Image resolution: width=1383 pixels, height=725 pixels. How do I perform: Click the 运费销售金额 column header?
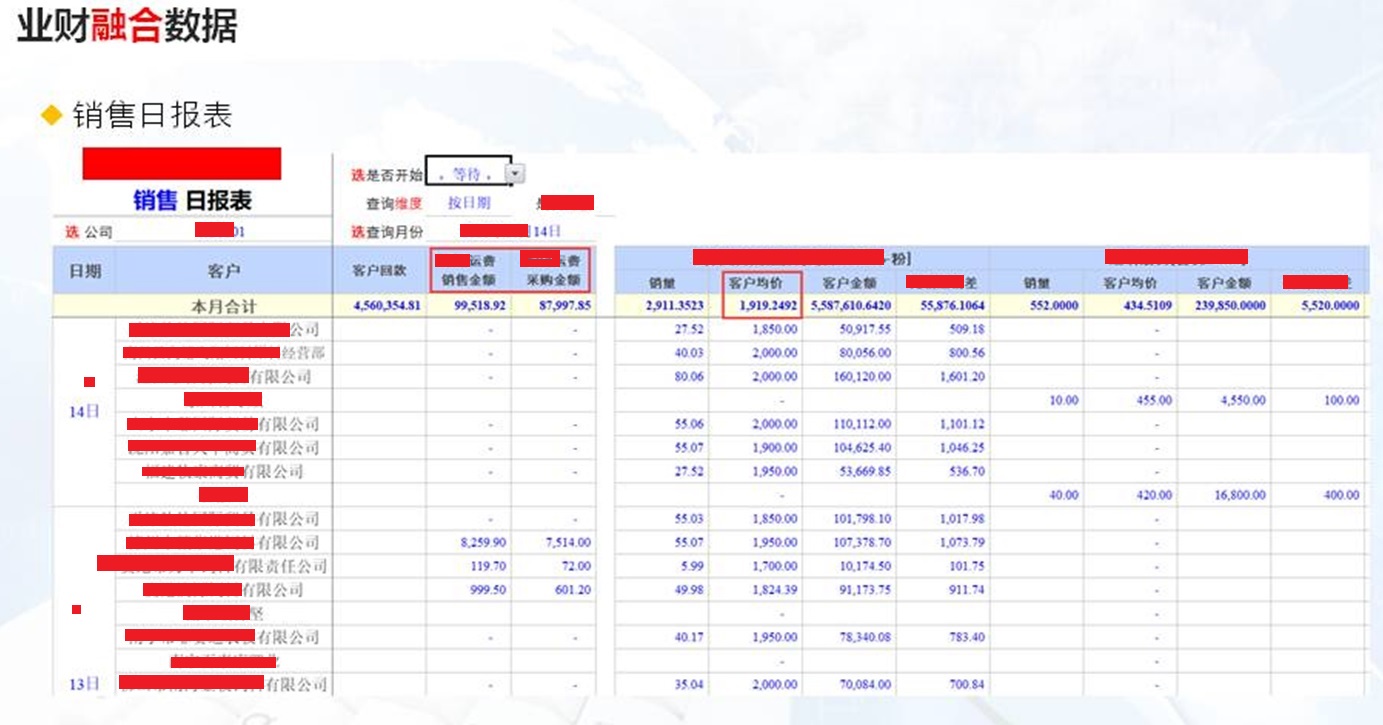pos(468,271)
